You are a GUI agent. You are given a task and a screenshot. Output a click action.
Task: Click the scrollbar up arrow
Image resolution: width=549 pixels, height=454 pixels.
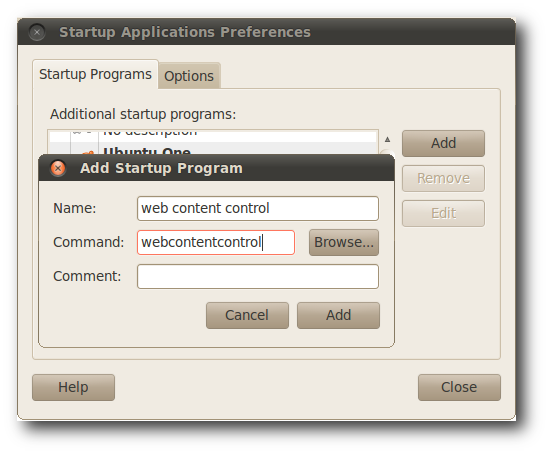[387, 139]
